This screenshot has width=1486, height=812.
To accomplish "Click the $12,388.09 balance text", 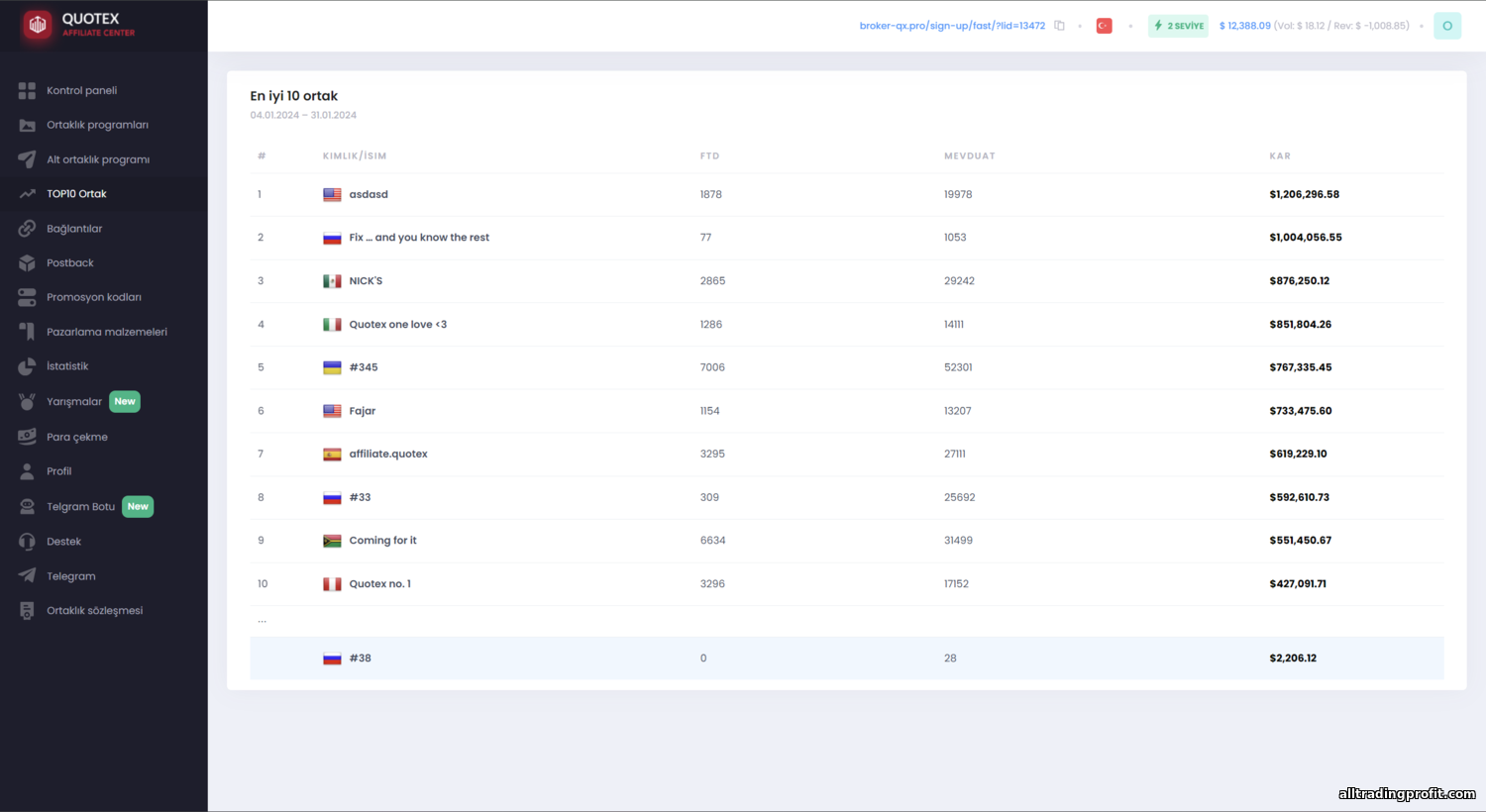I will pyautogui.click(x=1244, y=26).
